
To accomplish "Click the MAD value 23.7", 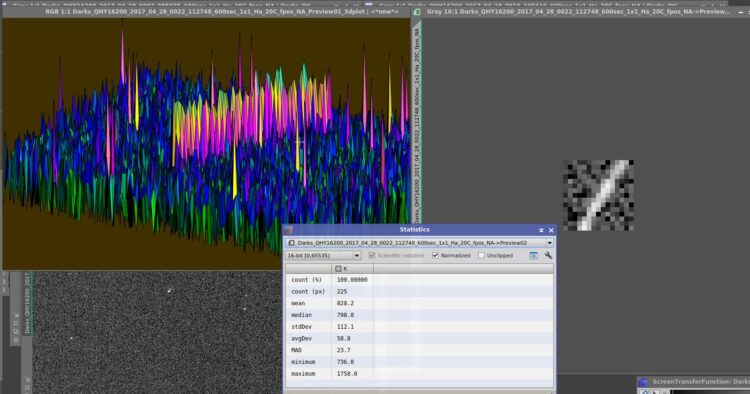I will click(x=343, y=350).
